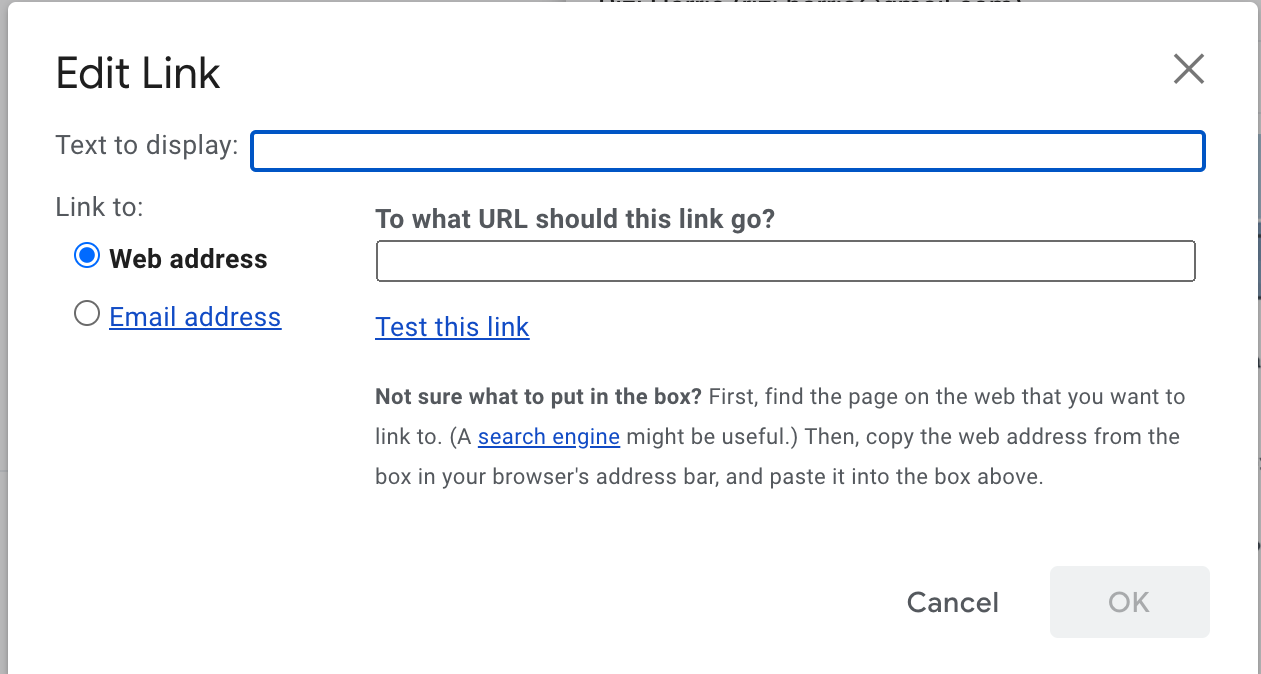
Task: Cancel the link editing dialog
Action: (x=952, y=602)
